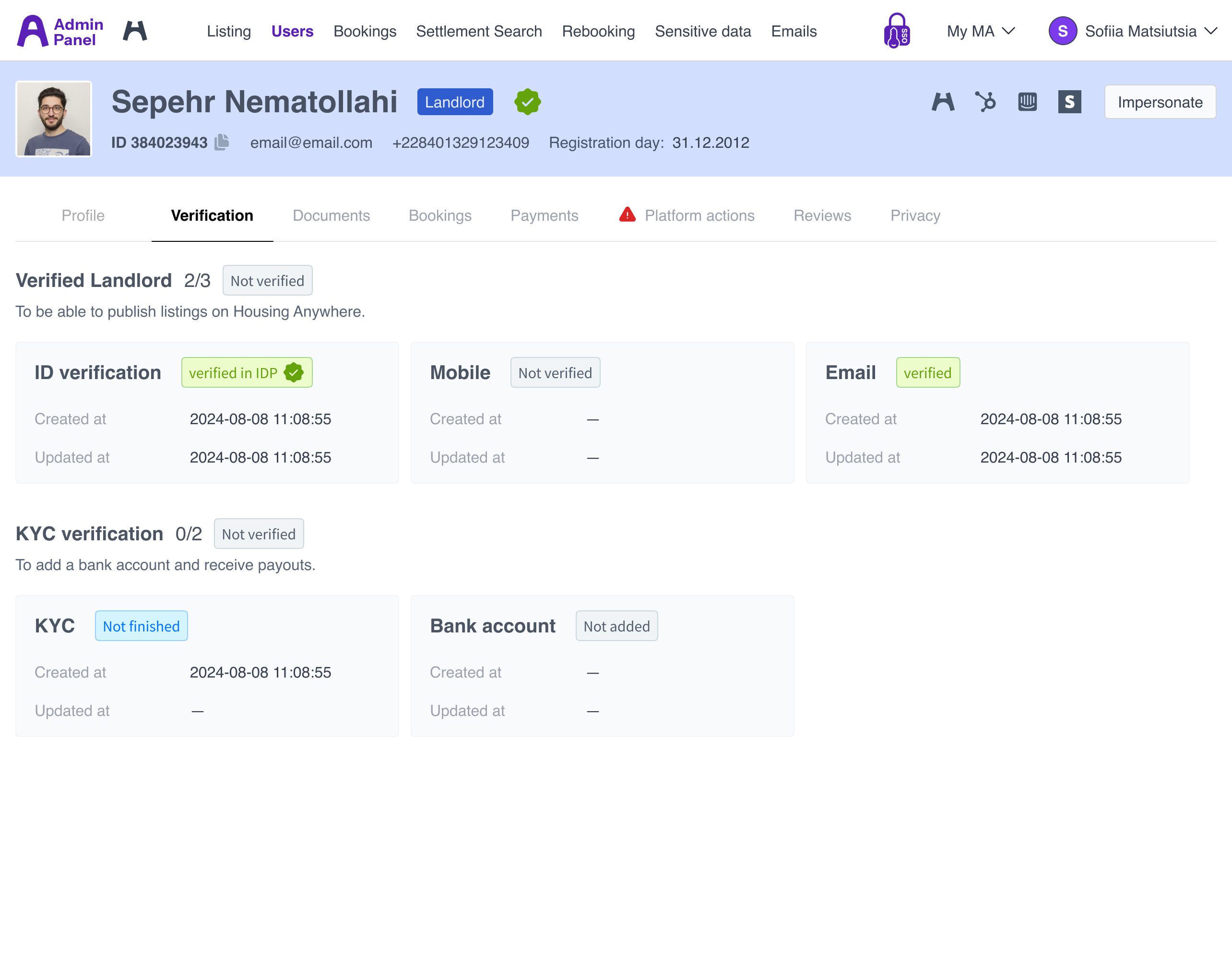
Task: Go to Settlement Search menu
Action: [479, 31]
